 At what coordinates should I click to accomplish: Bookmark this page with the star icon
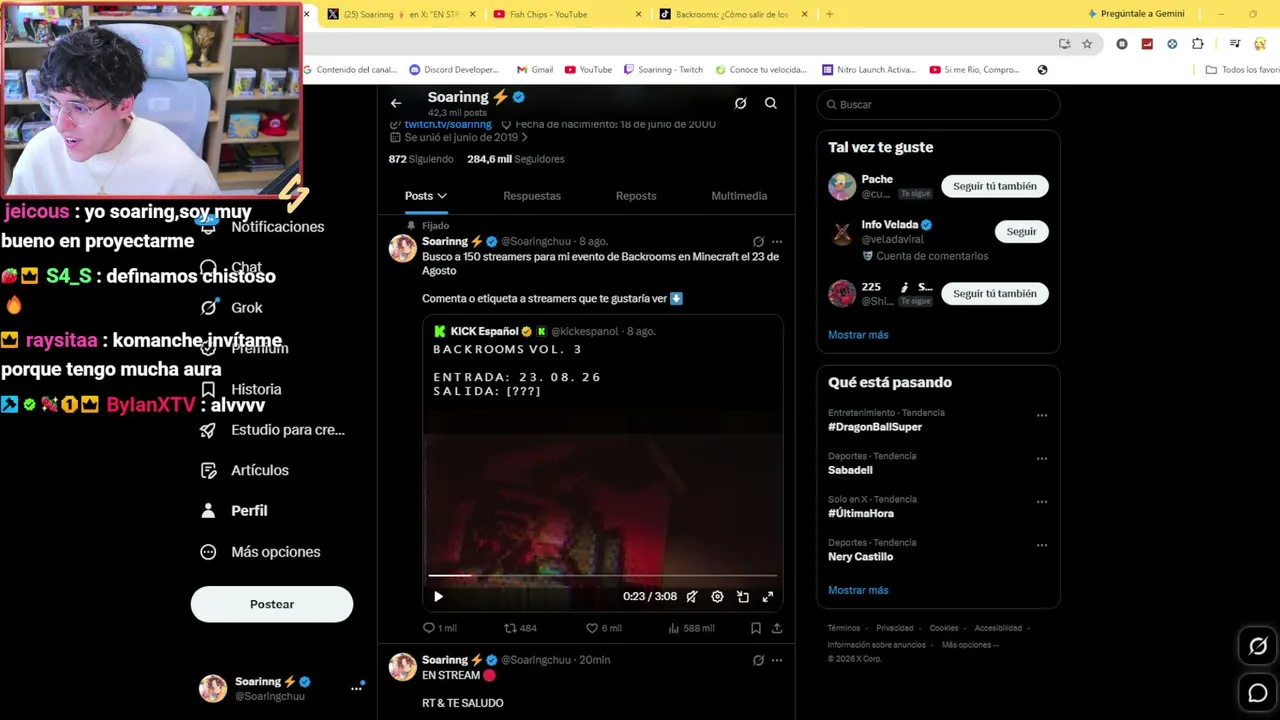(x=1087, y=44)
